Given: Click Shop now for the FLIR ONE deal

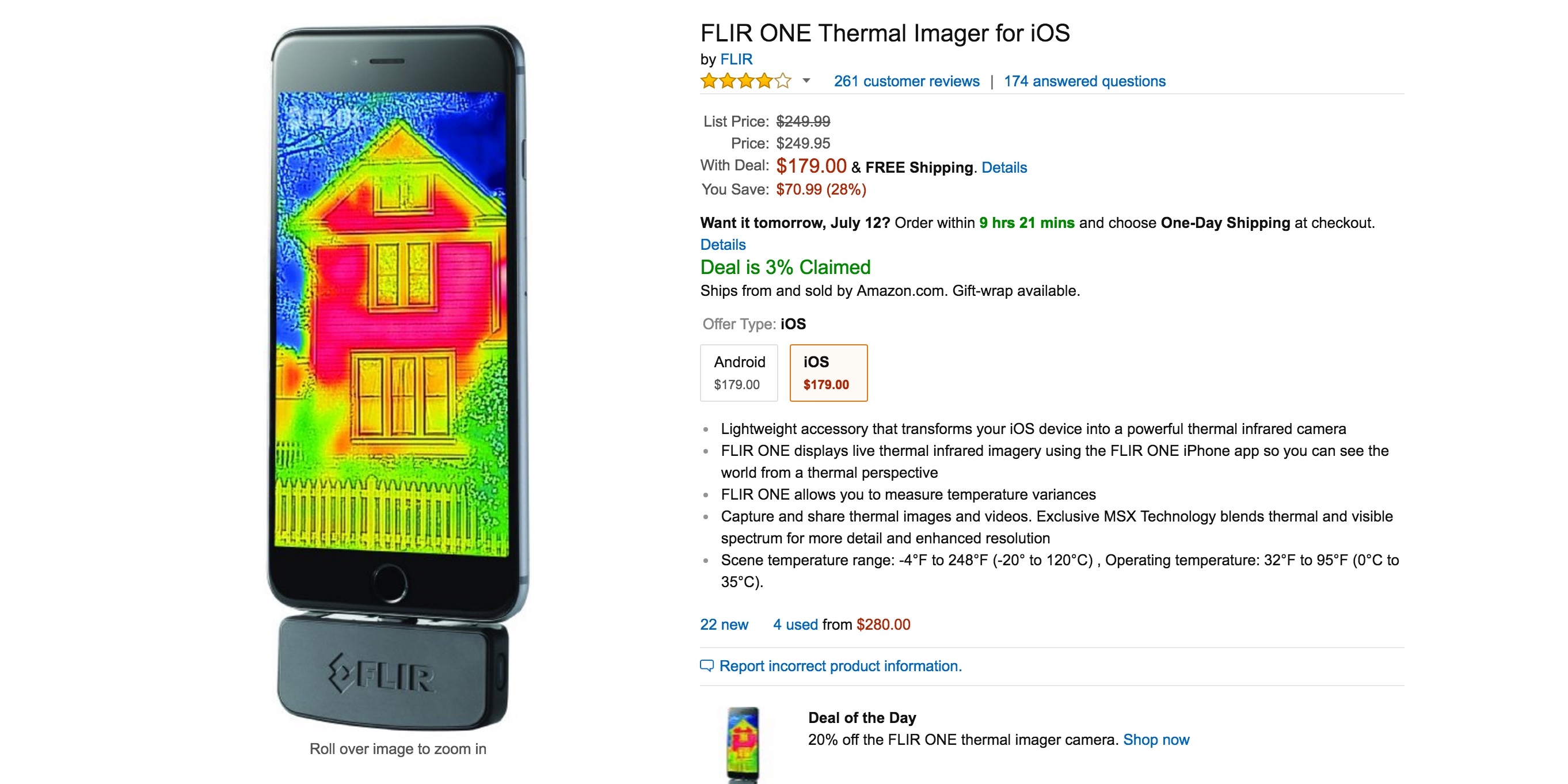Looking at the screenshot, I should coord(1156,740).
